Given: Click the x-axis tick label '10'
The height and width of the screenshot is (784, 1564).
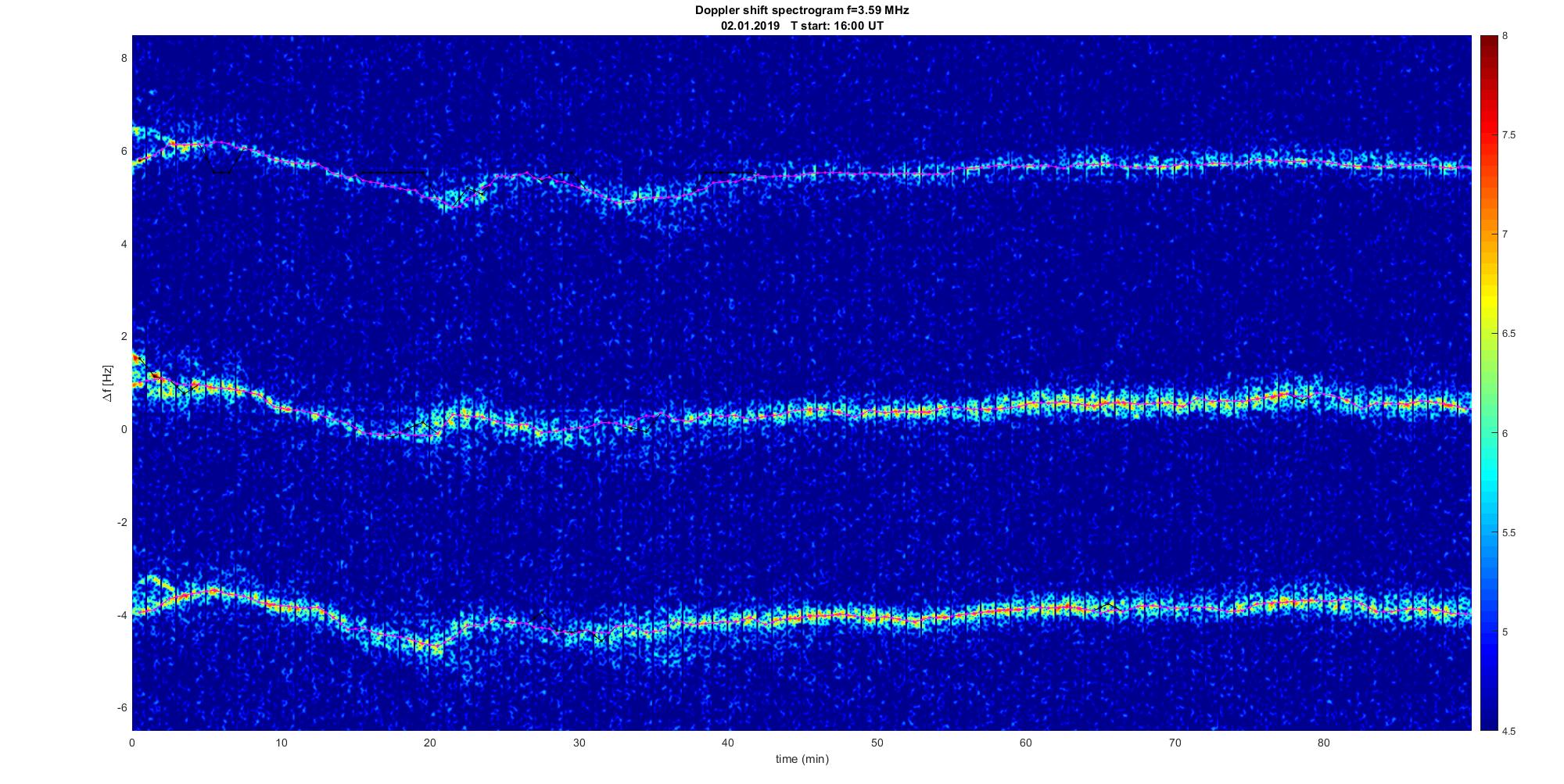Looking at the screenshot, I should click(281, 743).
